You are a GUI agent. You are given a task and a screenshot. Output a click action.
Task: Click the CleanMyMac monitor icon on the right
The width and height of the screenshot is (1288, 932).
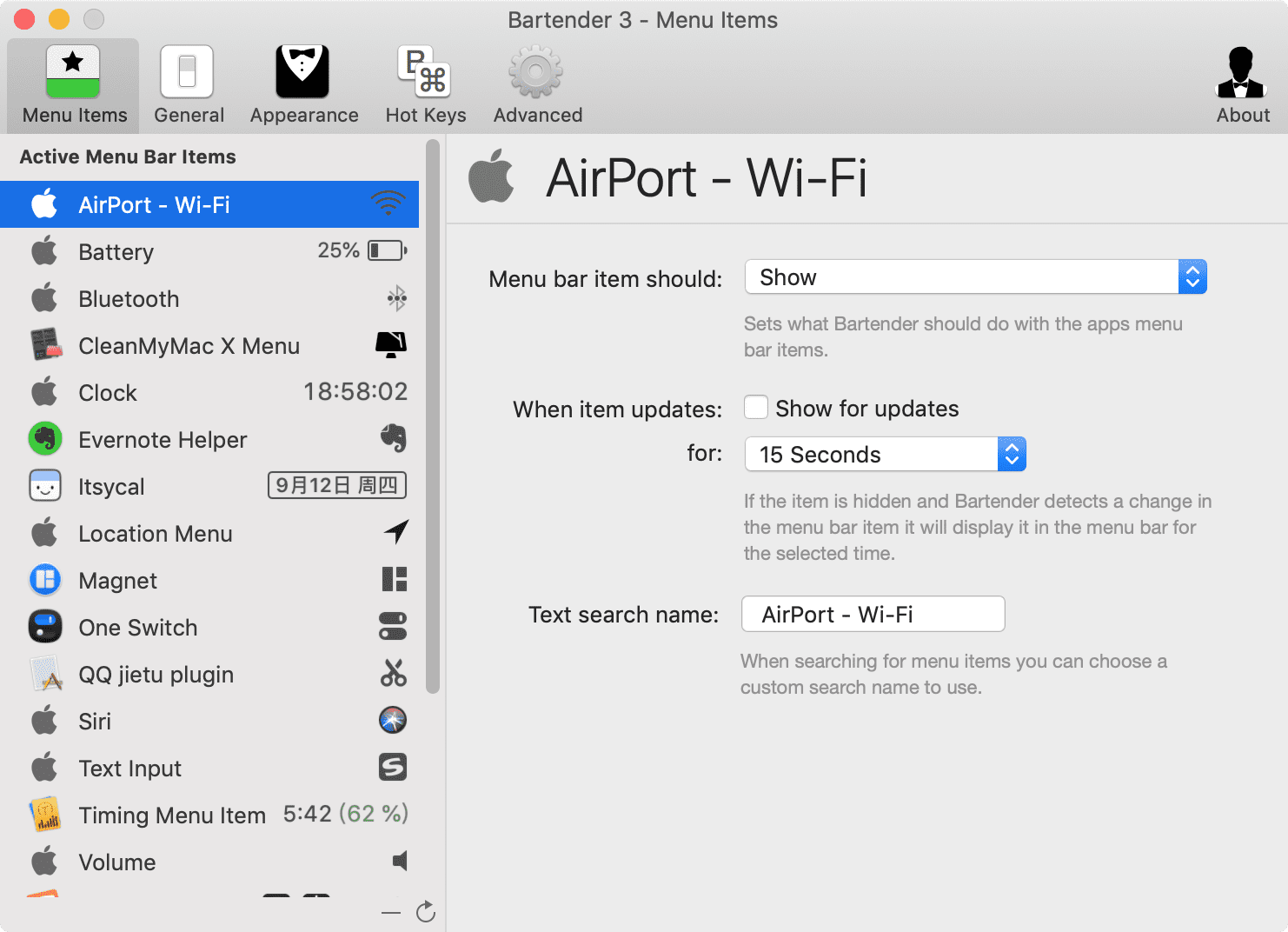391,344
